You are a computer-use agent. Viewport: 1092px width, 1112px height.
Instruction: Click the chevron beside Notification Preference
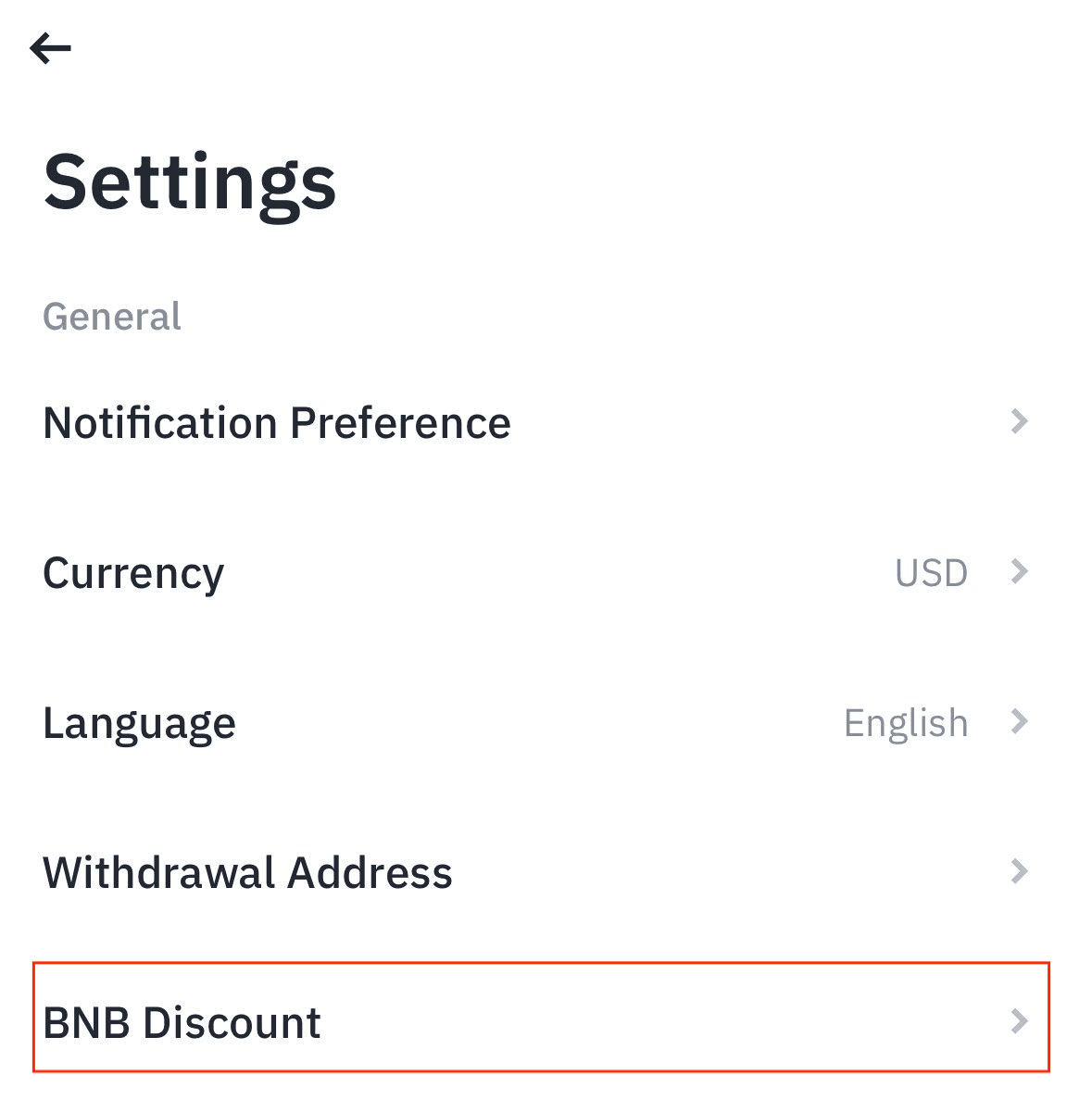pyautogui.click(x=1019, y=422)
